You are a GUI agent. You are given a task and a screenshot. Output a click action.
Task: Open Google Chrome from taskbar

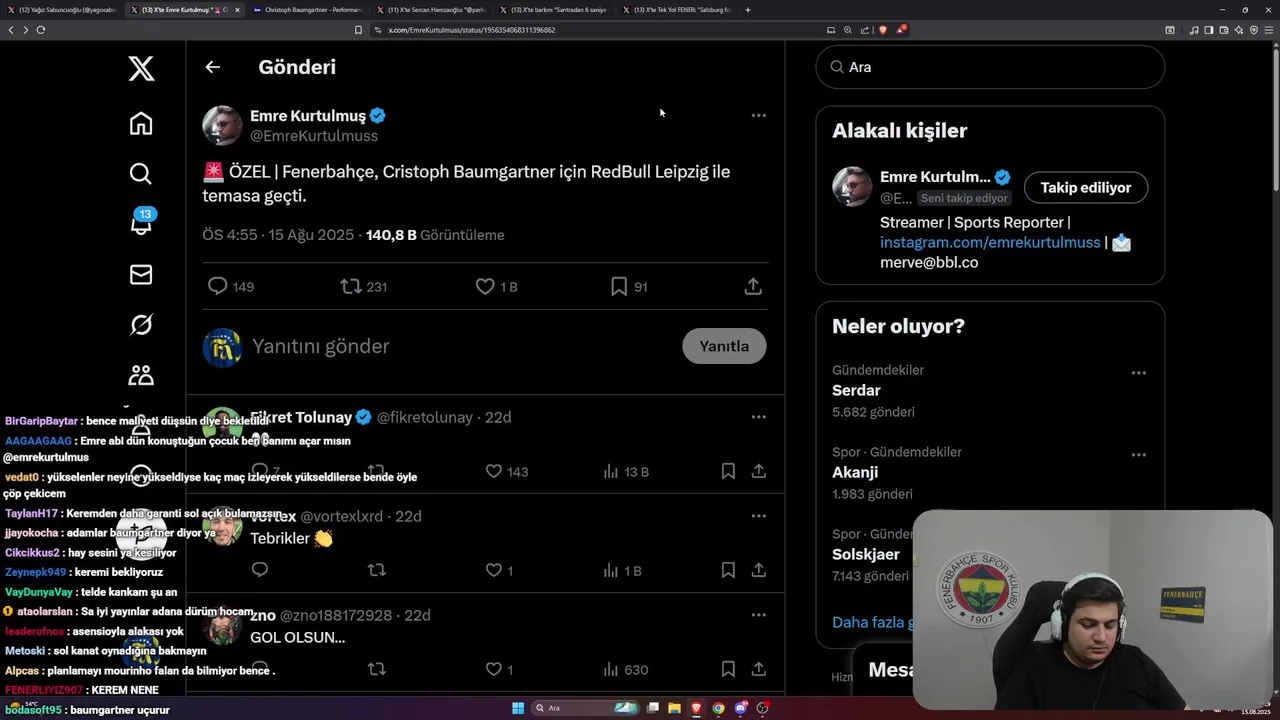pyautogui.click(x=718, y=708)
